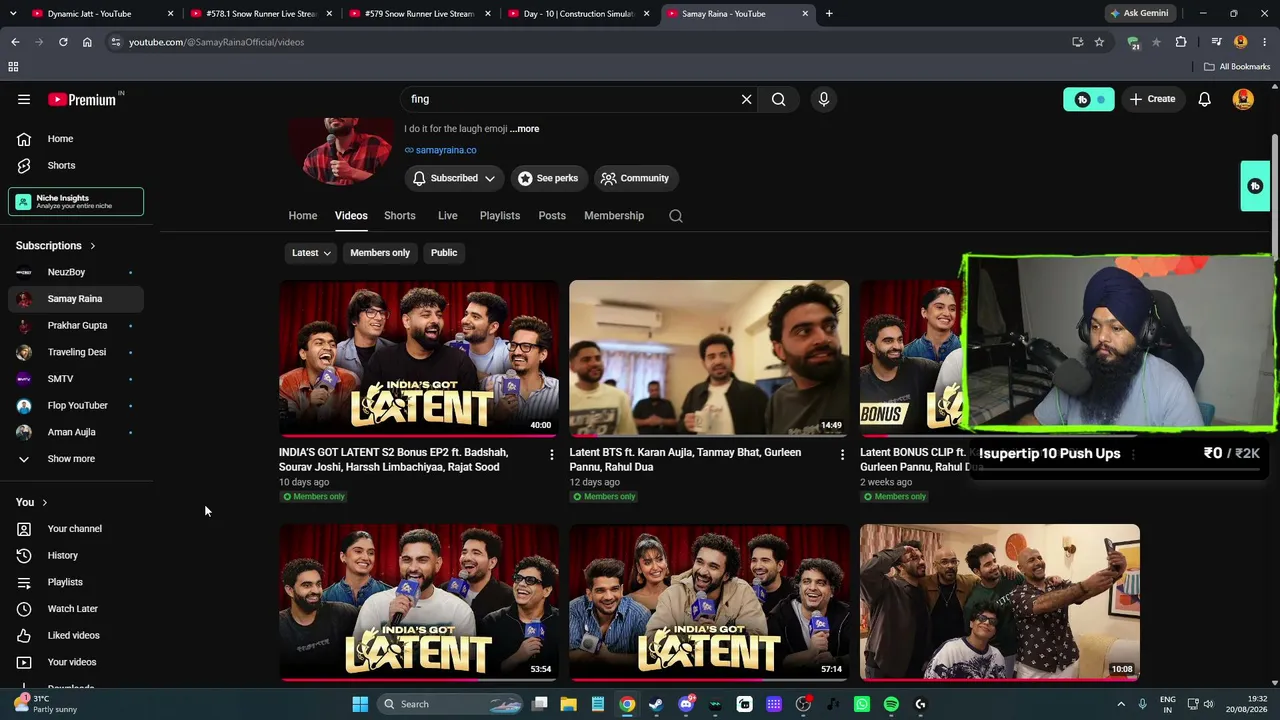Expand the channel description with more
Image resolution: width=1280 pixels, height=720 pixels.
click(x=525, y=129)
